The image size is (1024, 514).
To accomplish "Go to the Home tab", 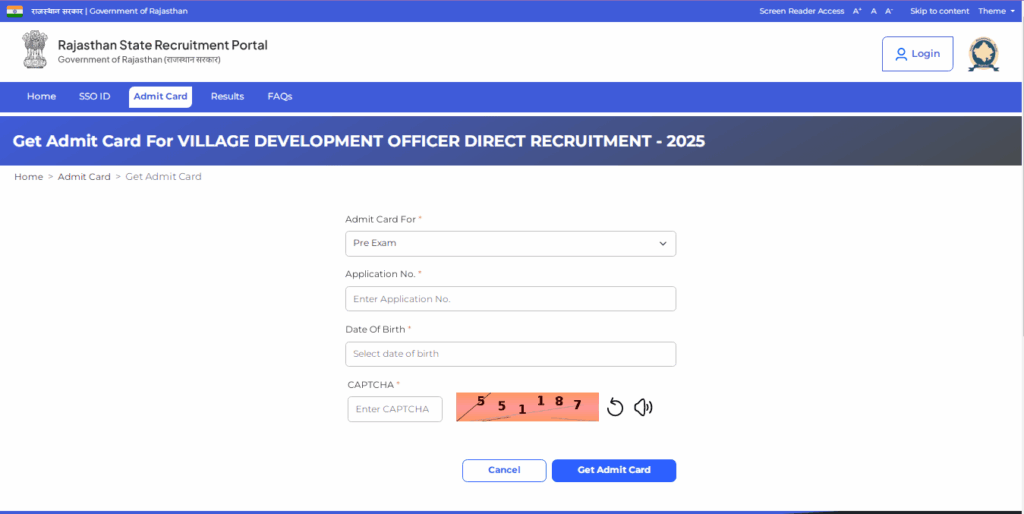I will point(41,97).
